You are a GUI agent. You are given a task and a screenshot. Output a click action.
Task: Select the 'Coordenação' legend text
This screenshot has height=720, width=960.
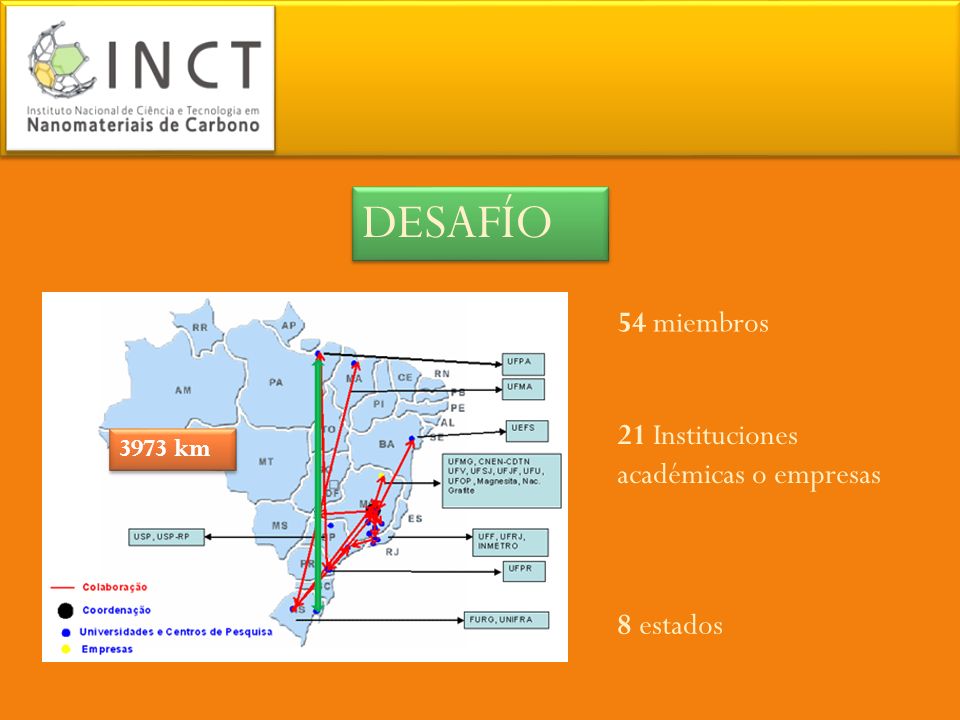tap(116, 610)
